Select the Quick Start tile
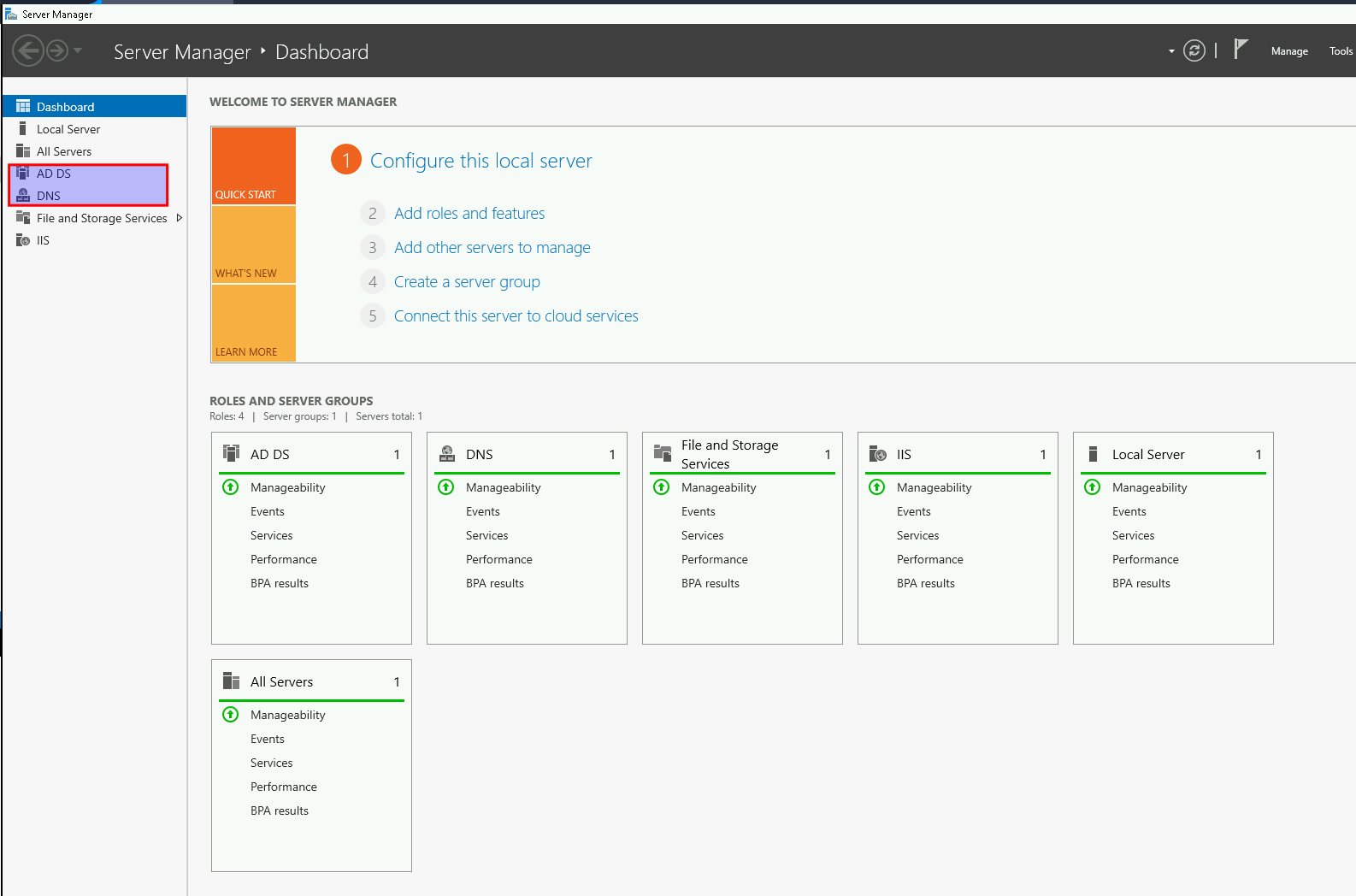This screenshot has width=1356, height=896. [254, 166]
